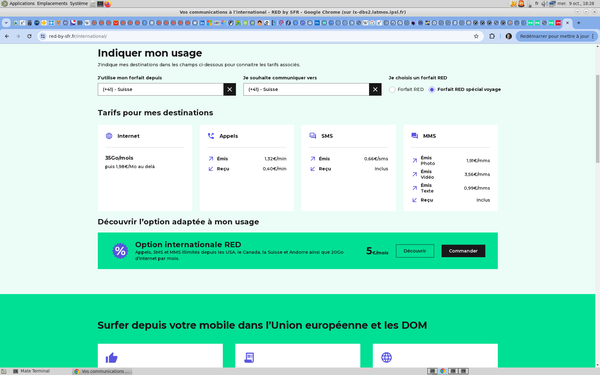600x375 pixels.
Task: Click the SMS chat bubble icon
Action: point(313,136)
